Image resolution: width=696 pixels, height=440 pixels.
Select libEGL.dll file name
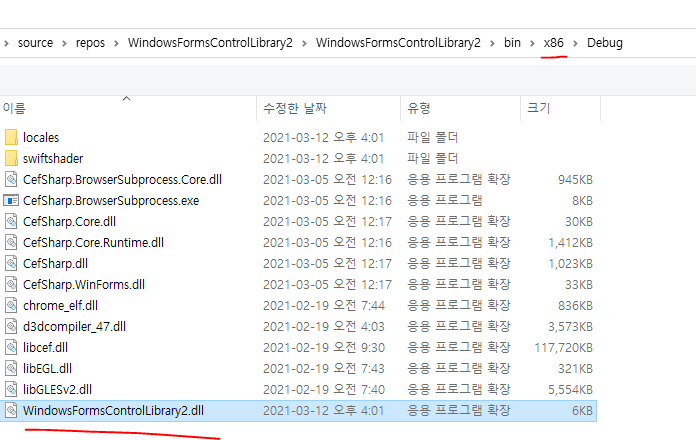(x=47, y=369)
